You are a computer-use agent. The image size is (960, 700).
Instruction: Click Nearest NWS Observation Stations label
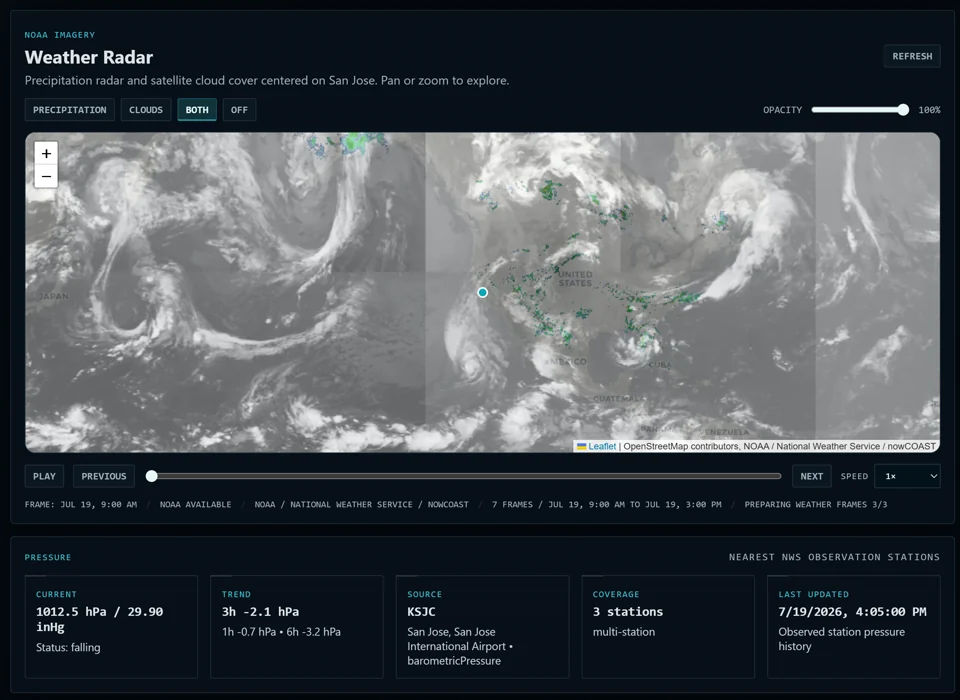834,557
